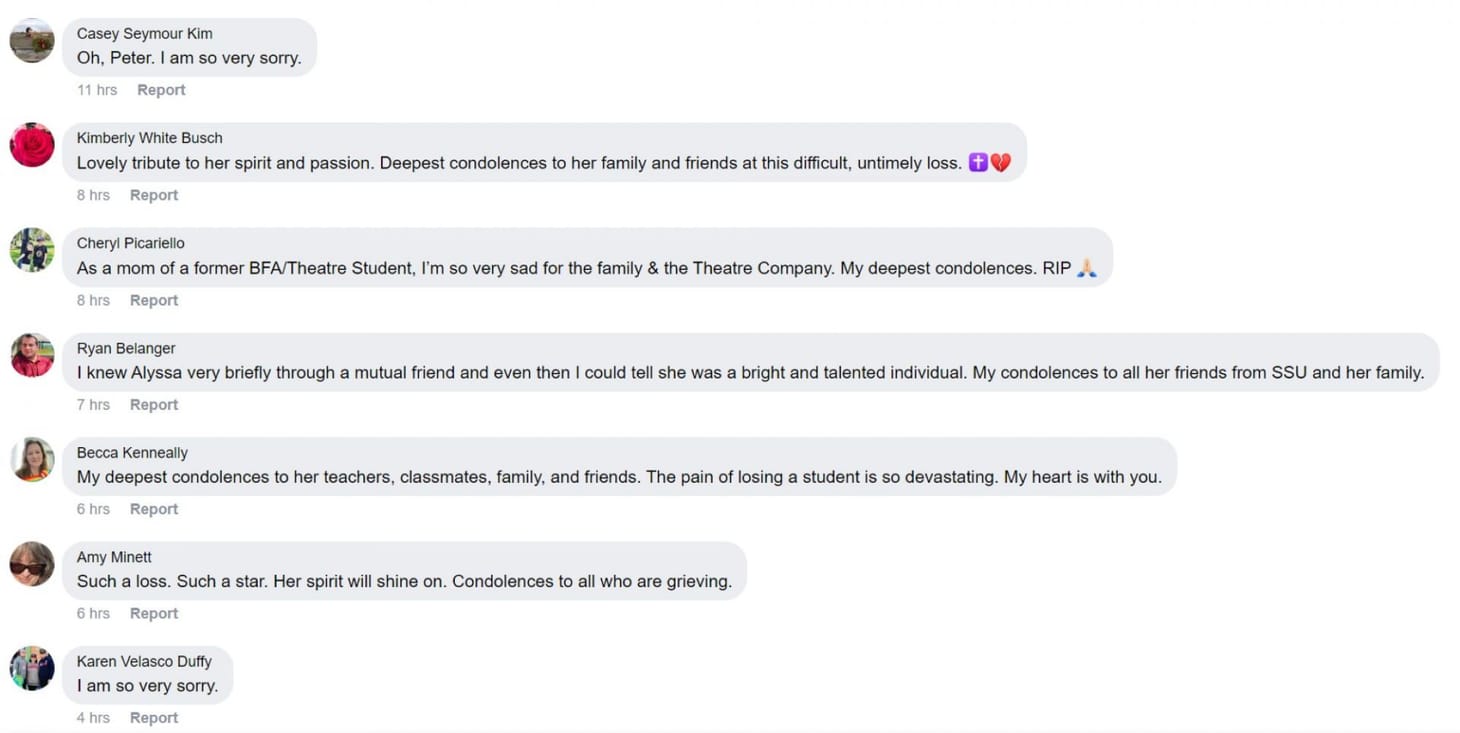The image size is (1460, 733).
Task: Click the broken heart emoji in Kimberly's comment
Action: [999, 162]
